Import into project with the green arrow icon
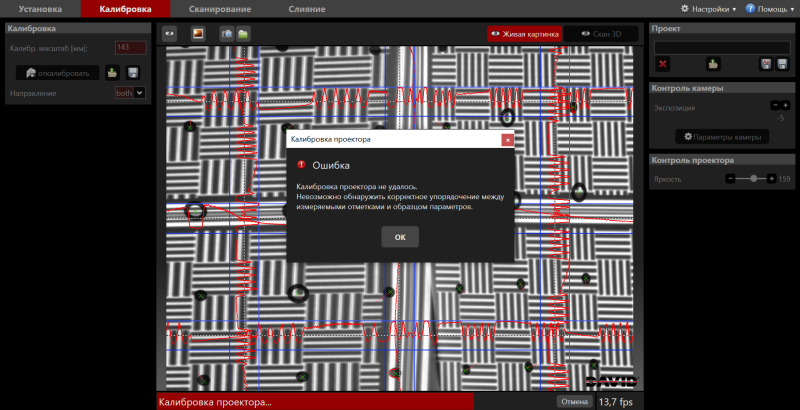Screen dimensions: 800x410 (713, 64)
